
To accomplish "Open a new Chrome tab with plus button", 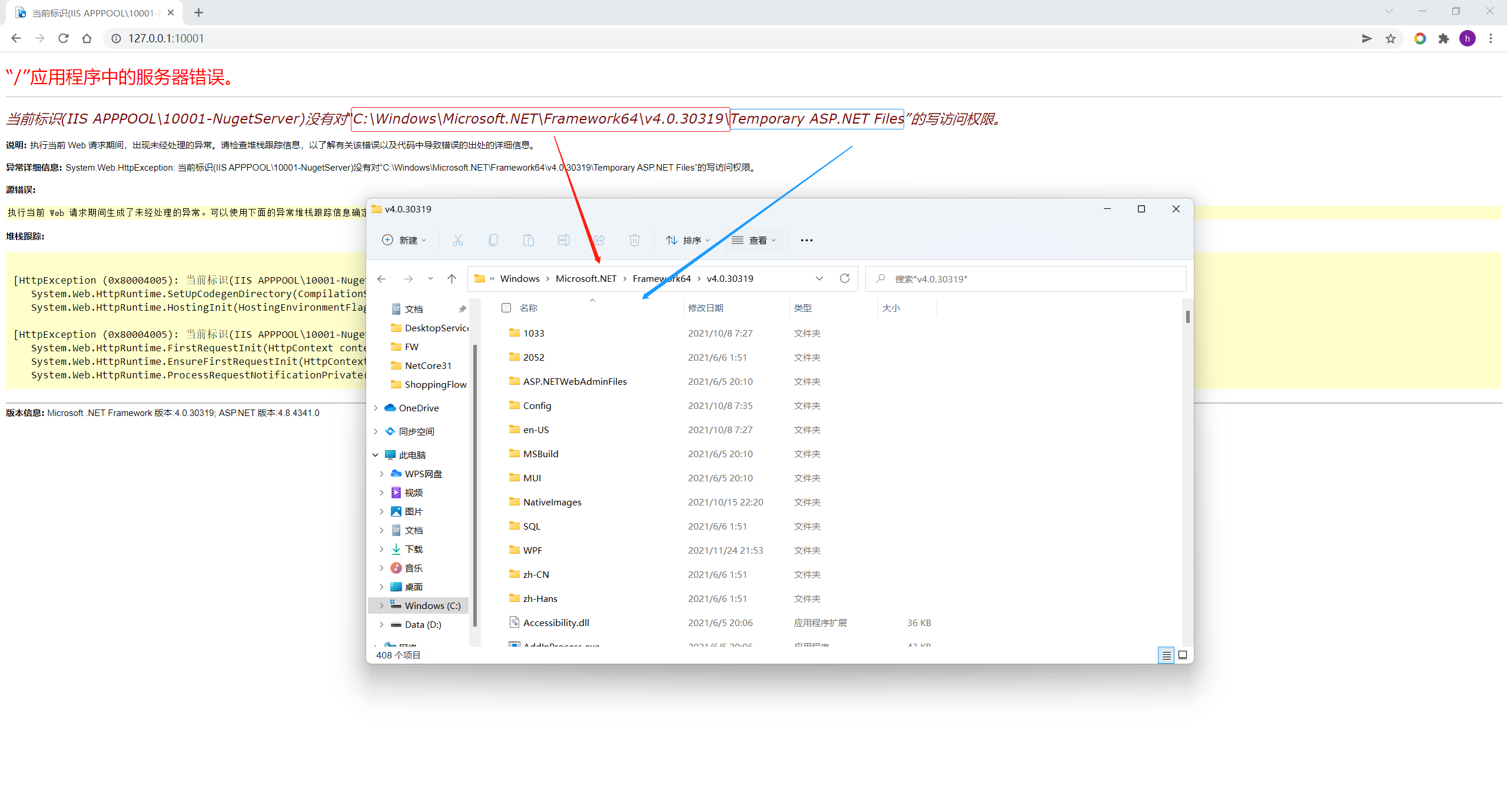I will point(198,12).
